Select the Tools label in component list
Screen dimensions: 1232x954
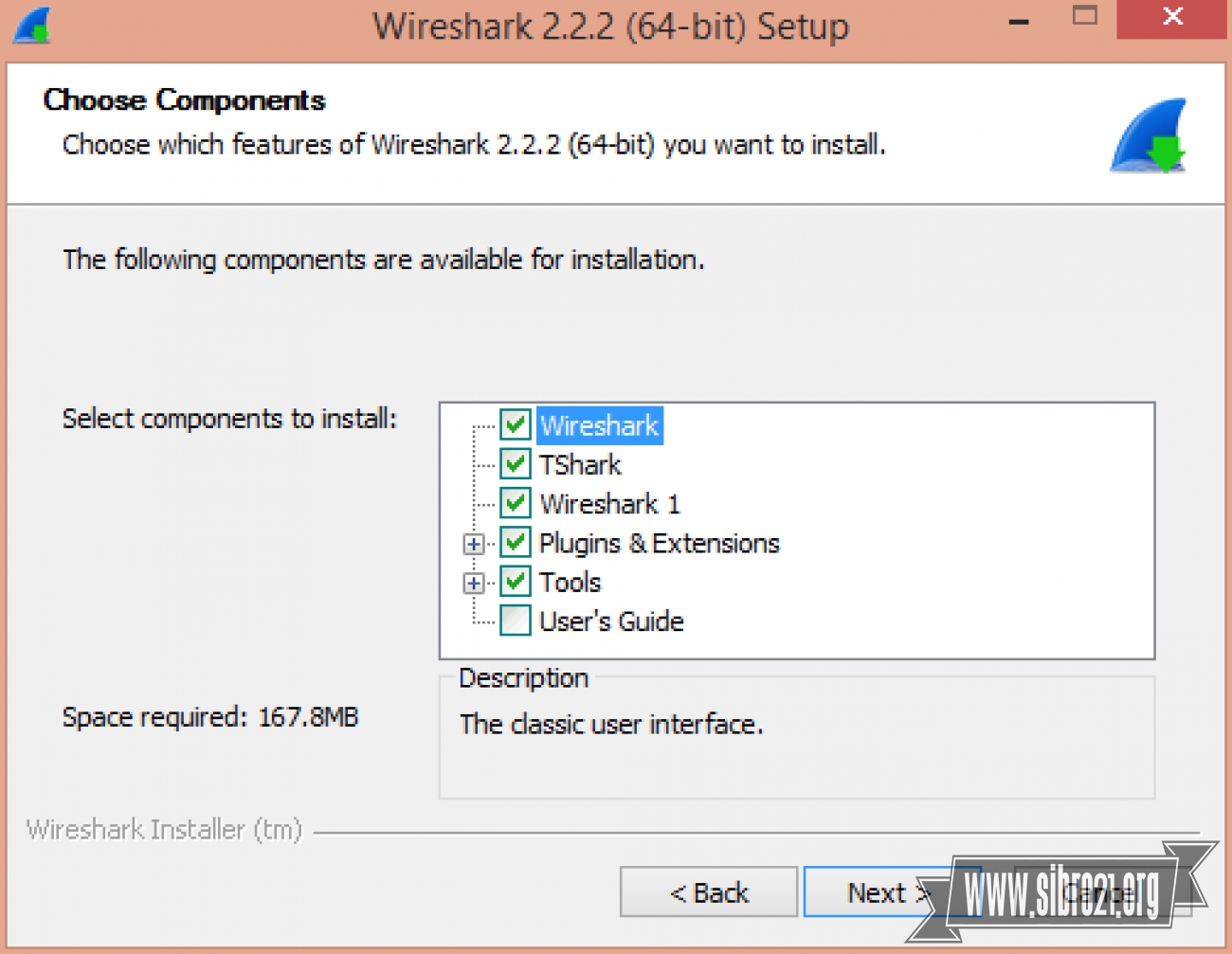[570, 582]
